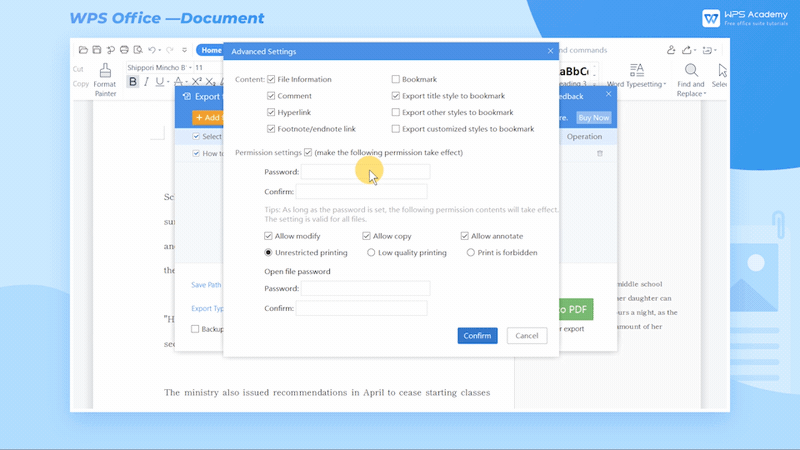The height and width of the screenshot is (450, 800).
Task: Click the Format Painter icon
Action: 105,71
